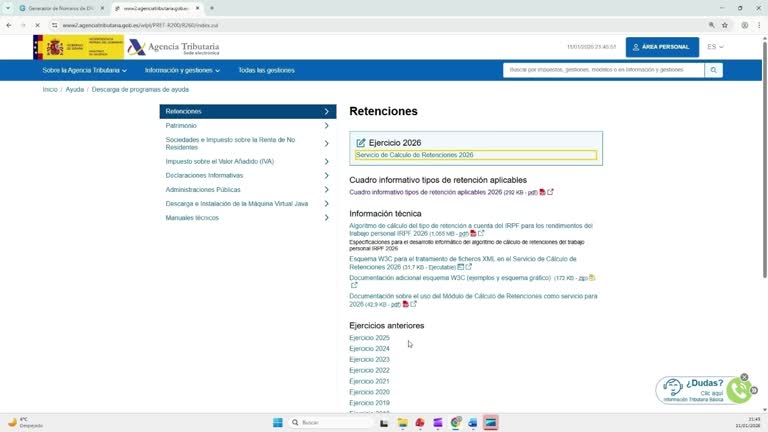Open Windows Start menu

coord(278,422)
